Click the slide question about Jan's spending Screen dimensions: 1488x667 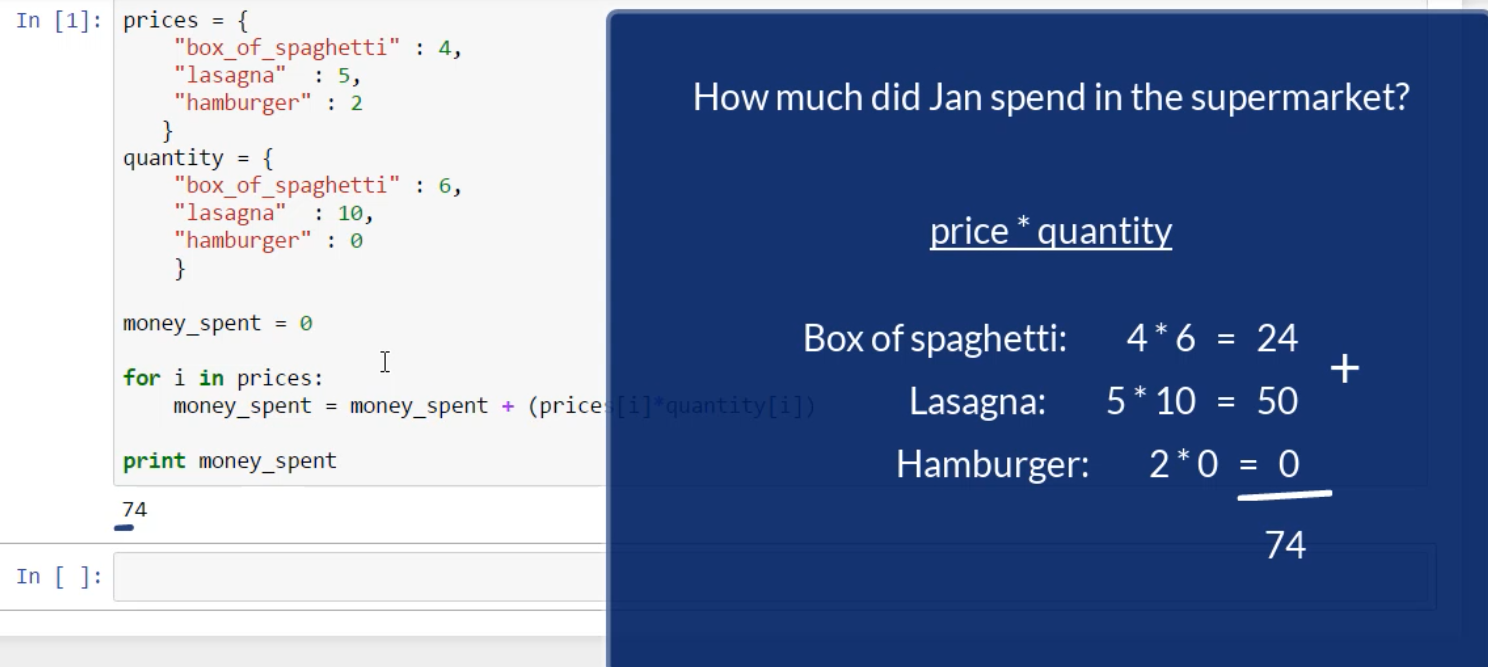point(1050,97)
